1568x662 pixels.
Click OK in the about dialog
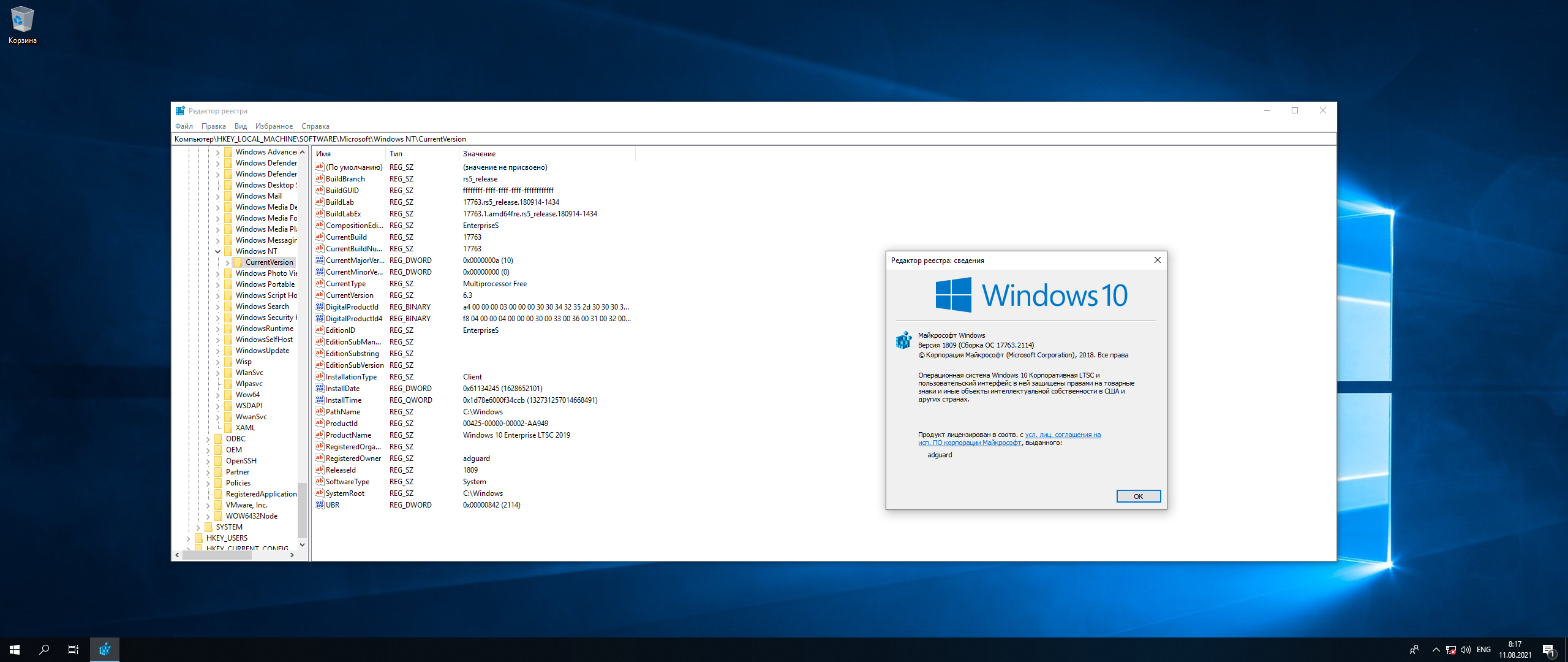pos(1138,496)
